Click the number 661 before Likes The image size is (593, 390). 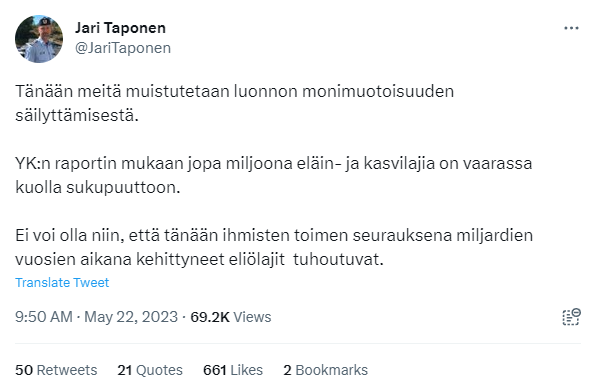tap(214, 370)
